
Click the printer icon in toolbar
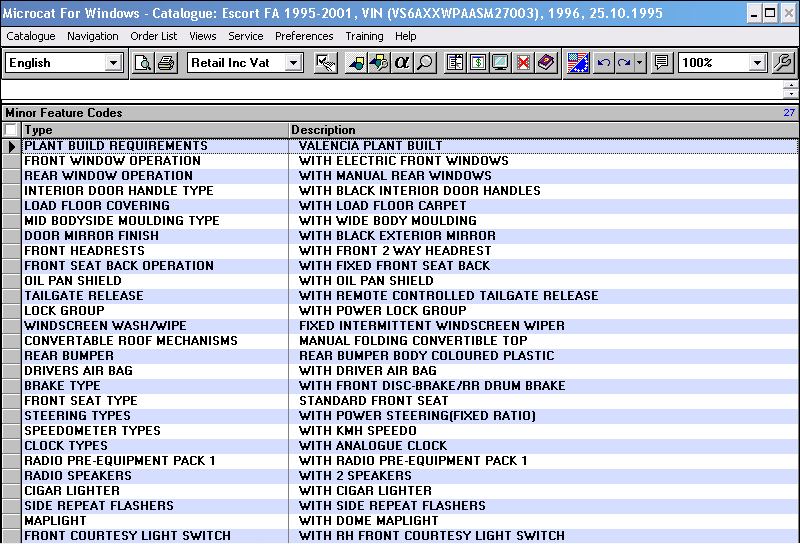coord(165,63)
